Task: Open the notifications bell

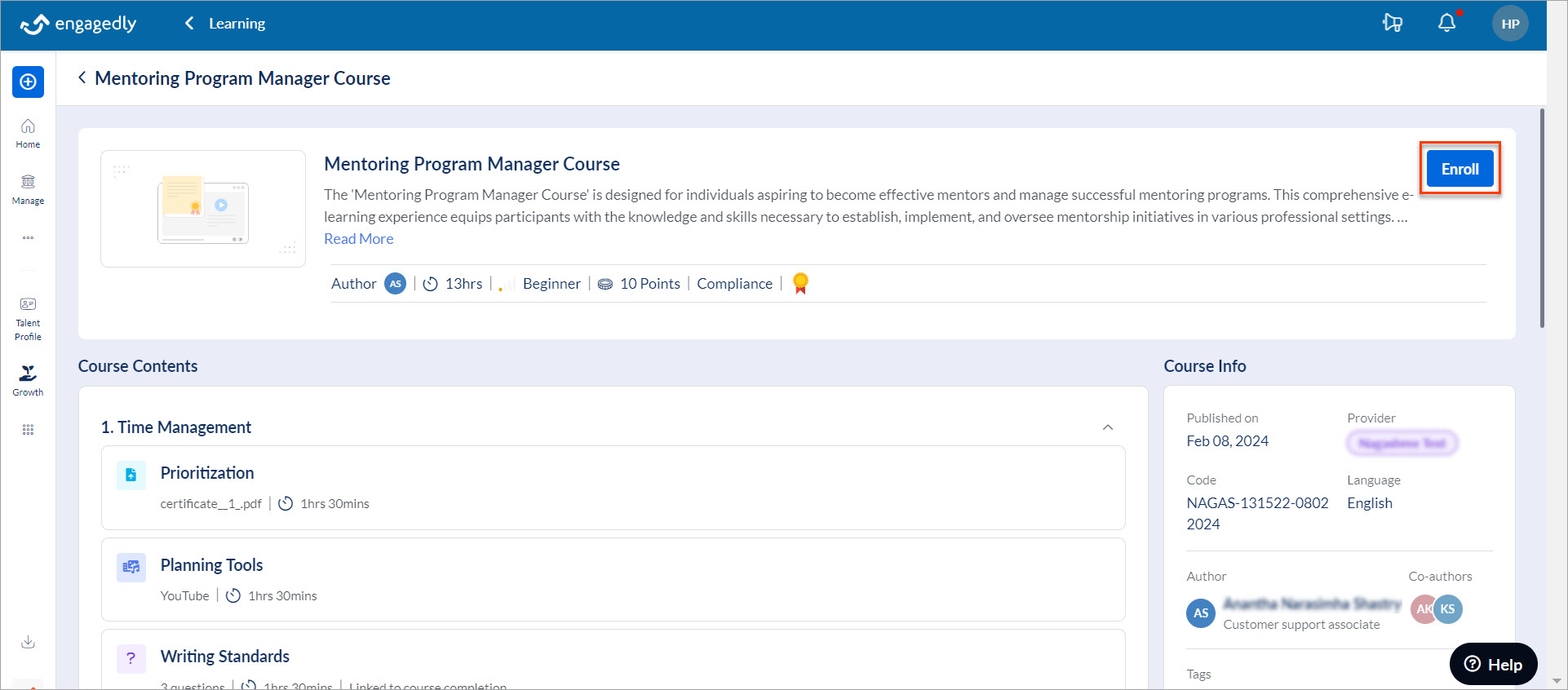Action: coord(1446,24)
